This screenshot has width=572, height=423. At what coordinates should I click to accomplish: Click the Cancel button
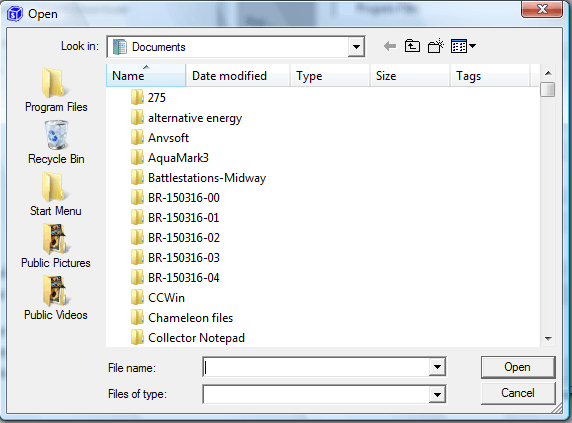point(518,393)
